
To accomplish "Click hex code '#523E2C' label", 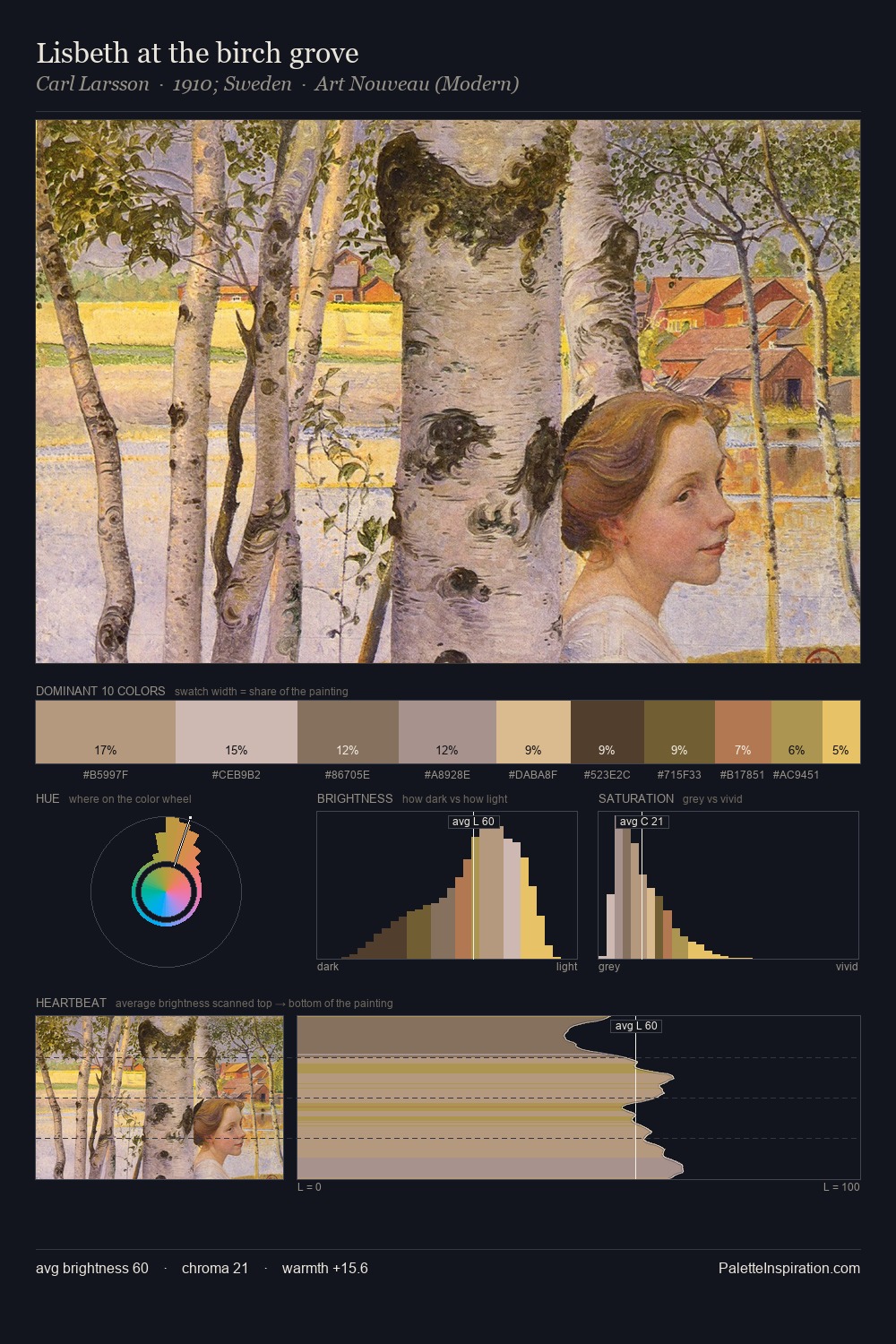I will 607,774.
